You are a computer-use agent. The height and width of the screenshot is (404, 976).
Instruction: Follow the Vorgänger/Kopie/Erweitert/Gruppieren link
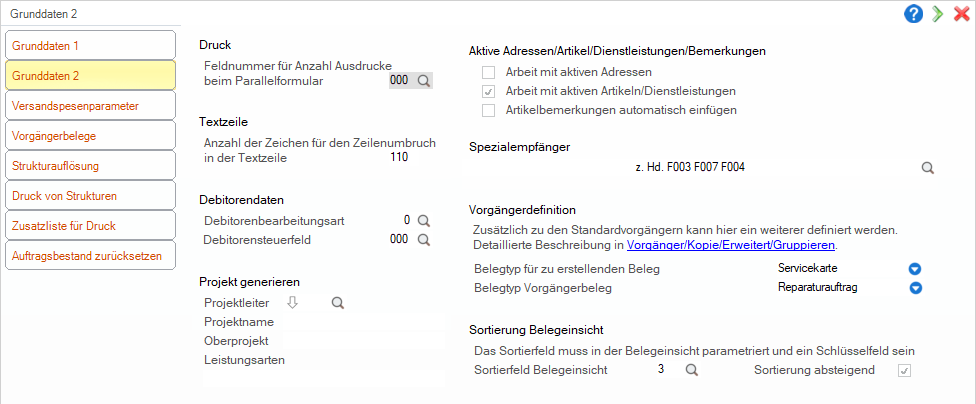point(730,245)
